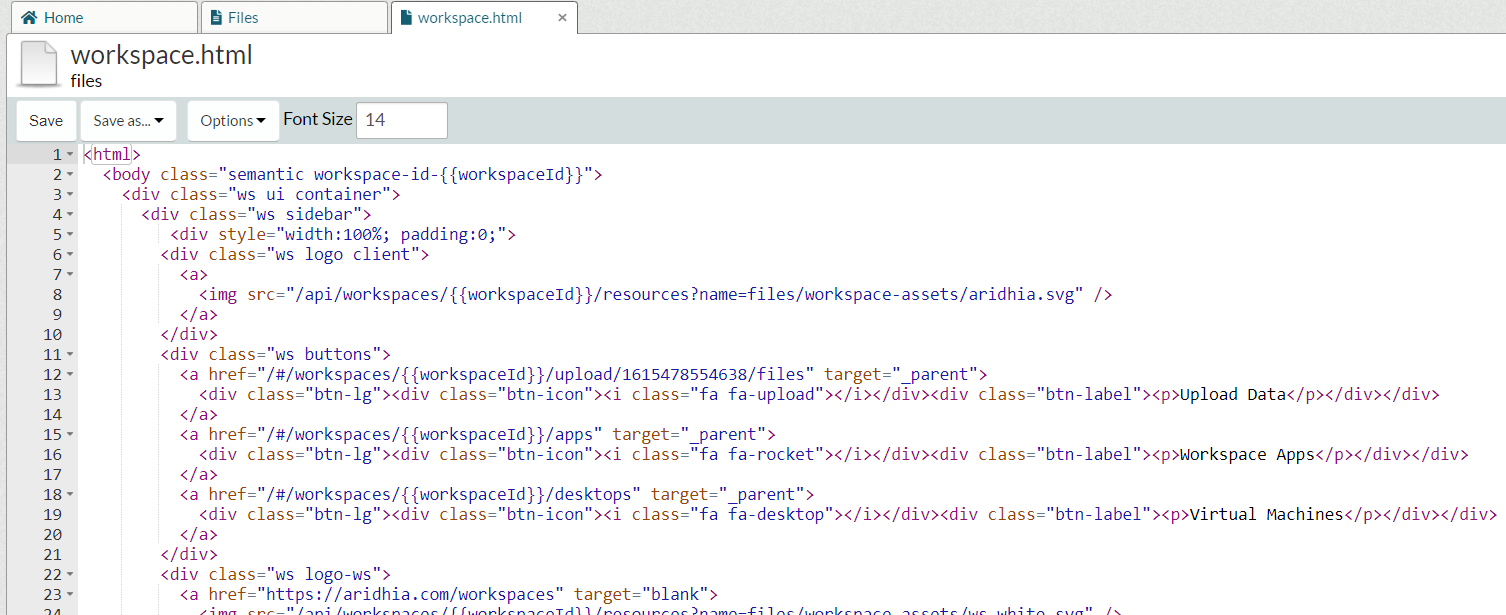Click the Save button
The height and width of the screenshot is (615, 1506).
tap(46, 120)
